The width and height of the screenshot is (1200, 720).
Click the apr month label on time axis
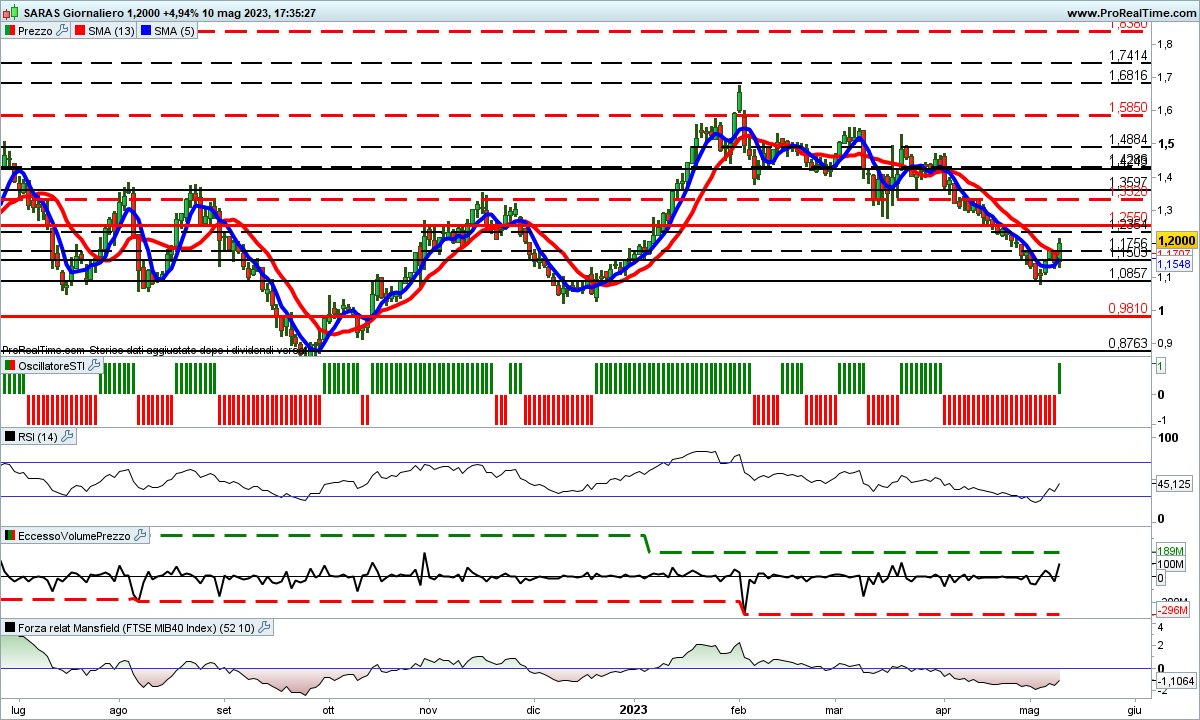point(943,710)
